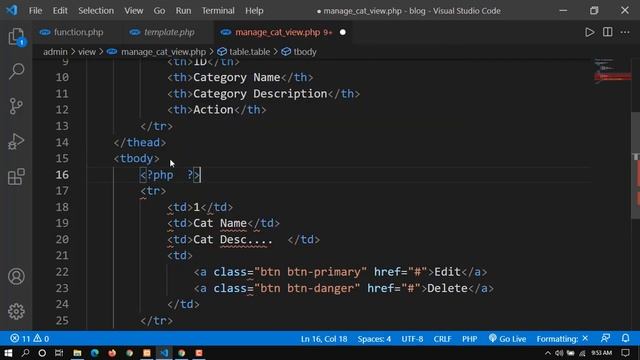Click line number 22 in gutter
Screen dimensions: 640x360
point(62,272)
